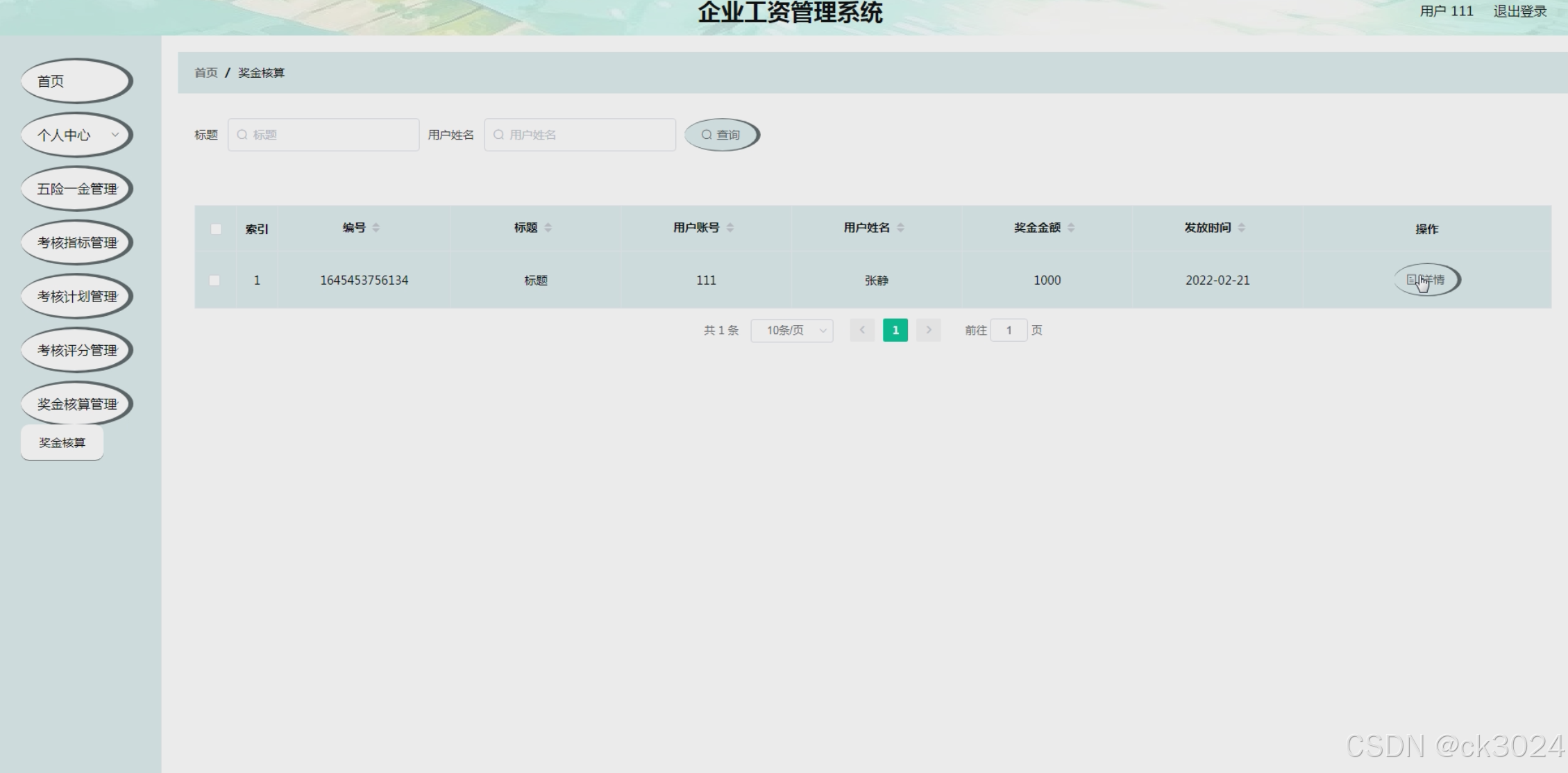Click the magnifier icon in the 标题 search field
The height and width of the screenshot is (773, 1568).
(242, 135)
